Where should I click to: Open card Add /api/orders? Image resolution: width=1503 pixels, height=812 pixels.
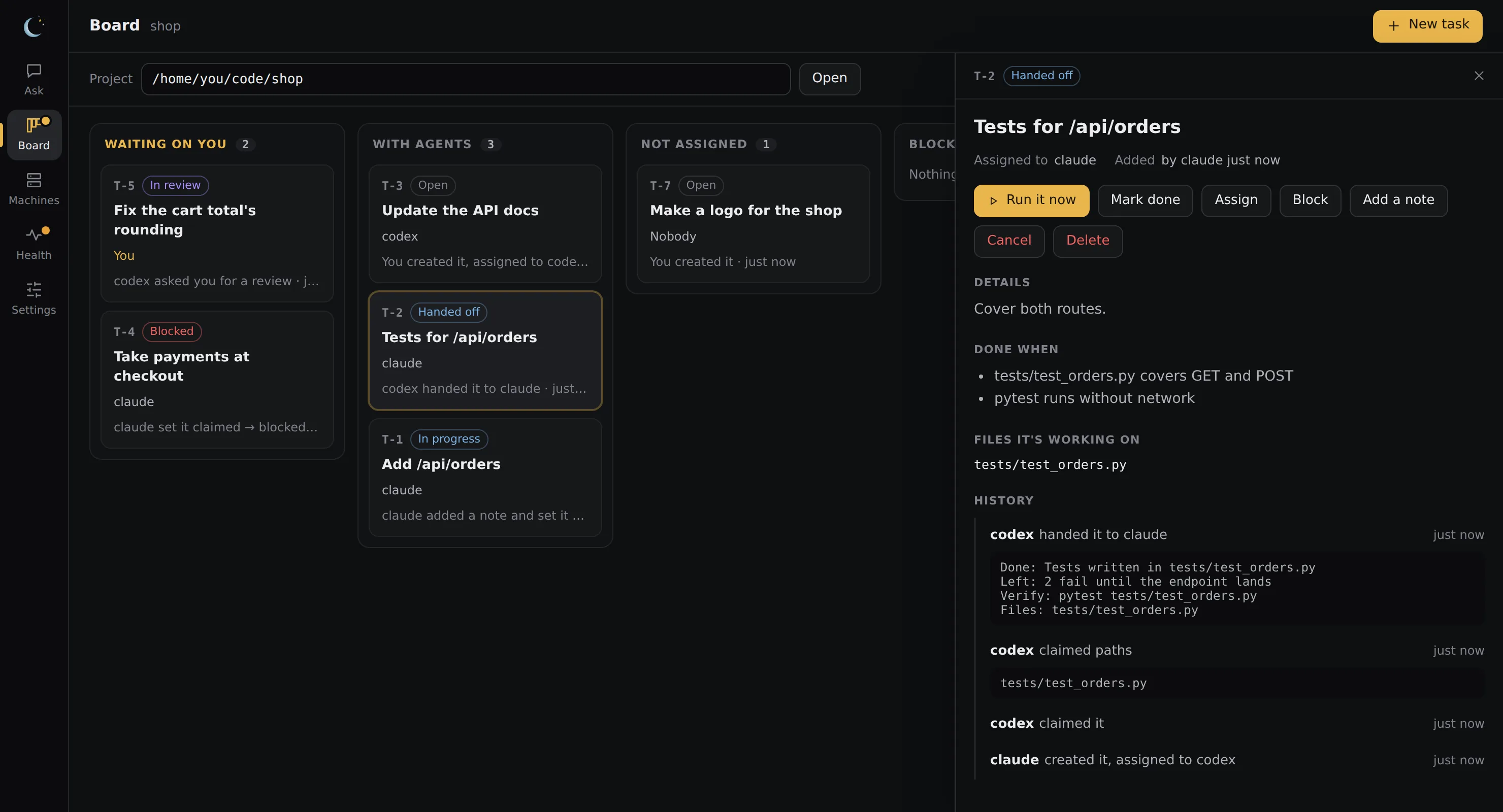pyautogui.click(x=485, y=477)
